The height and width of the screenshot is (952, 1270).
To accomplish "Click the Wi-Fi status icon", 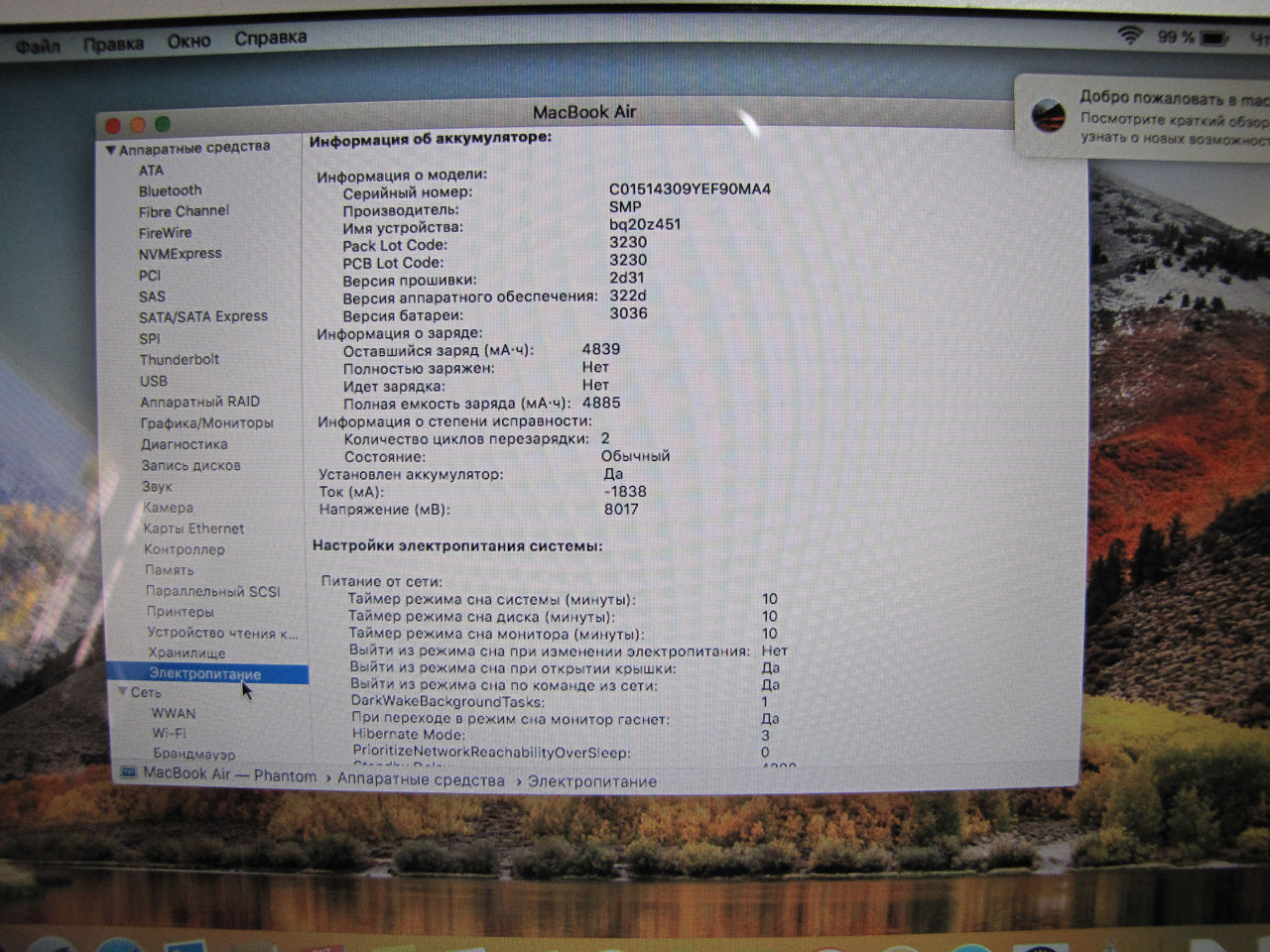I will pos(1129,36).
